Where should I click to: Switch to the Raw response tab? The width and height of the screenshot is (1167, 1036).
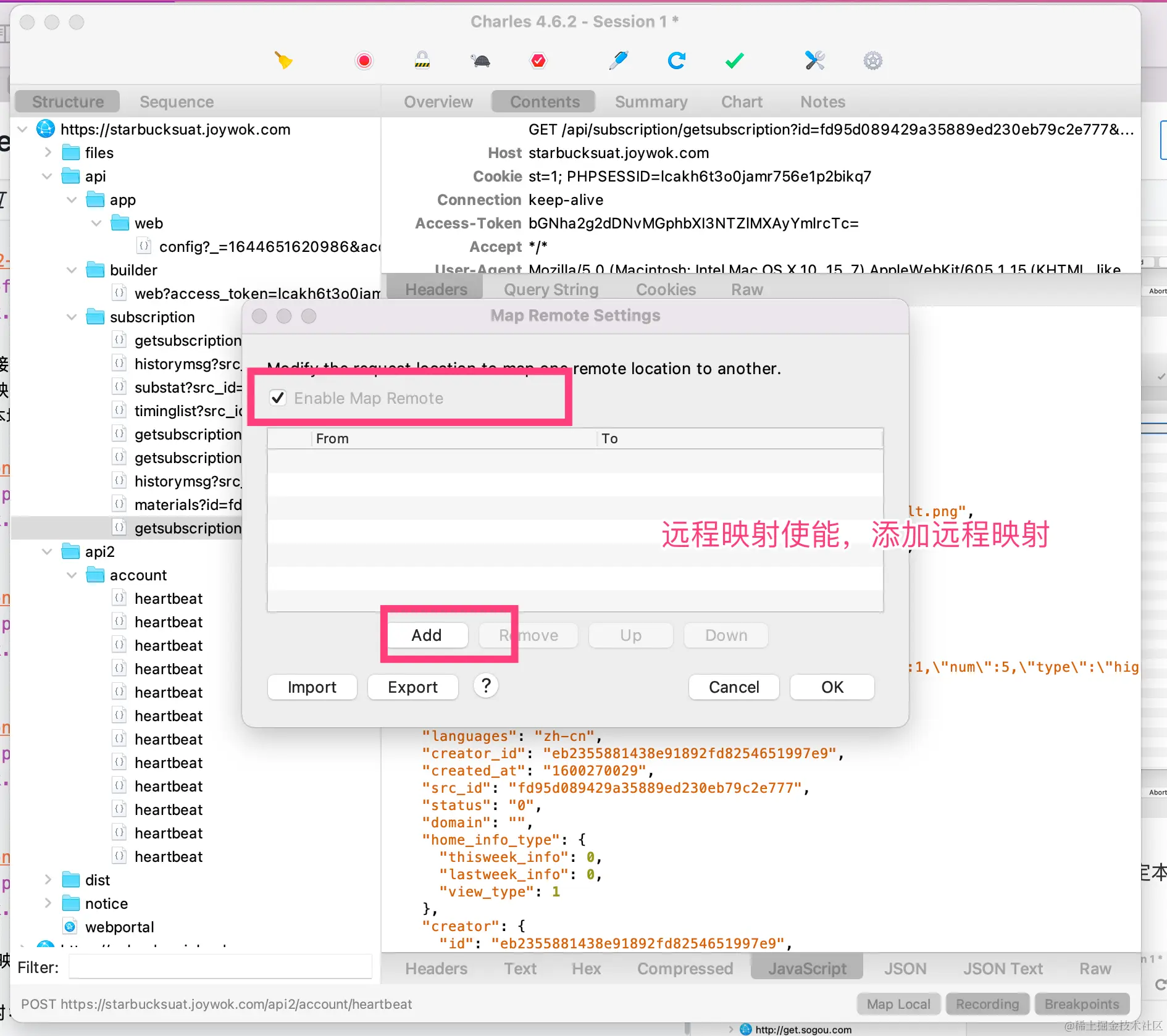click(1095, 968)
